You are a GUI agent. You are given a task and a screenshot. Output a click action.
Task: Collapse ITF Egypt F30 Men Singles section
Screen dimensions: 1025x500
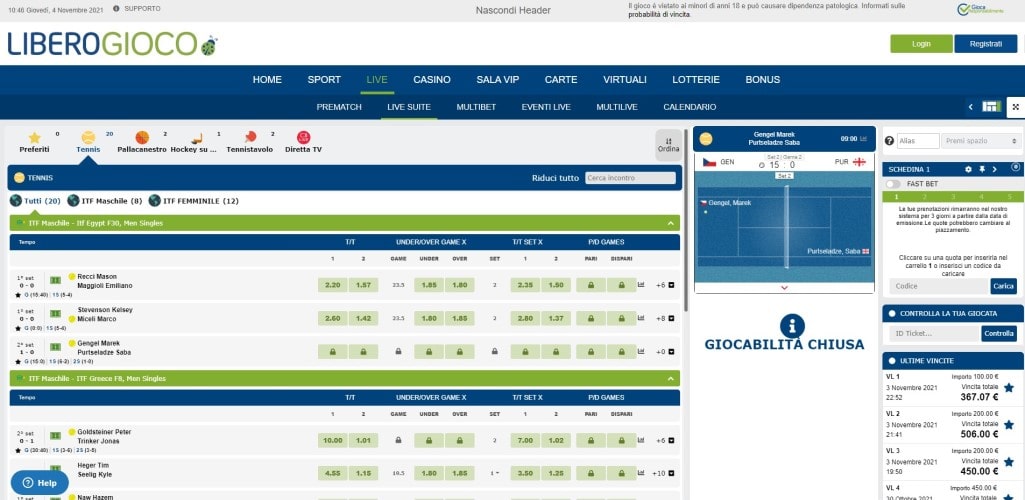click(670, 223)
